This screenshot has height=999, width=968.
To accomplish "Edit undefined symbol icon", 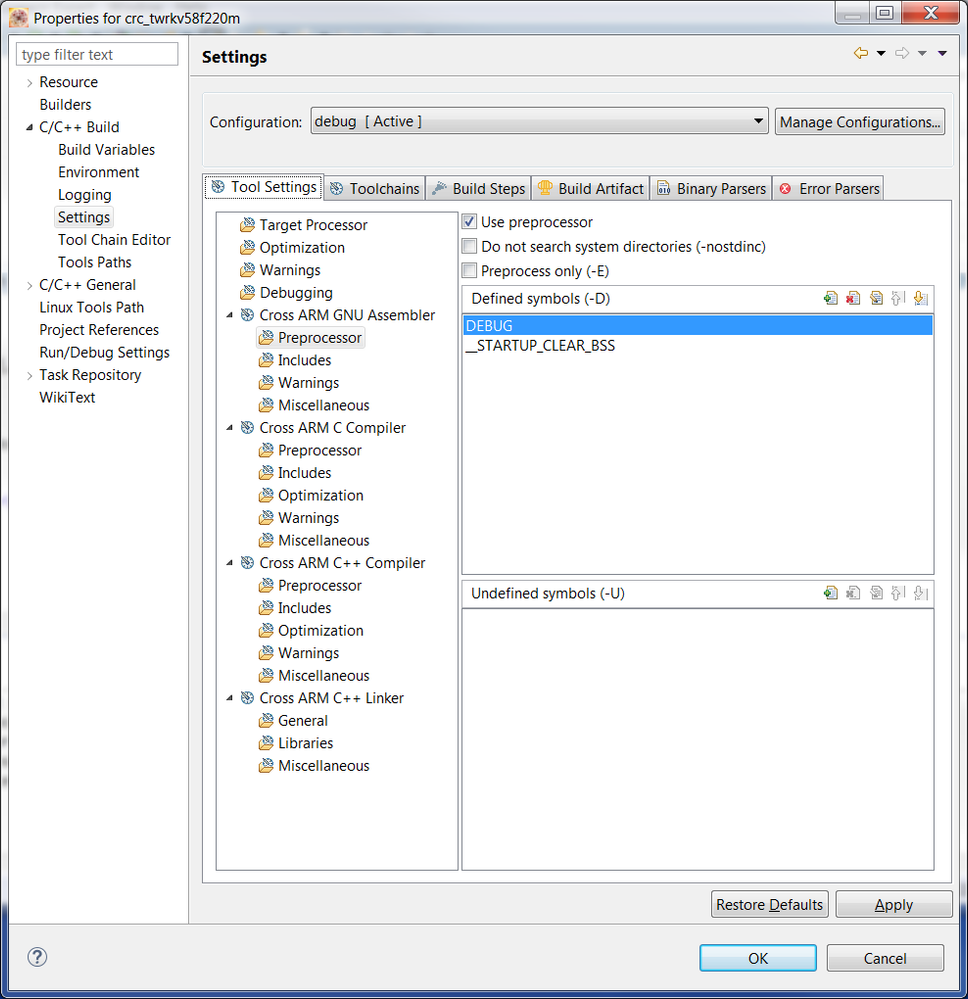I will pos(876,593).
